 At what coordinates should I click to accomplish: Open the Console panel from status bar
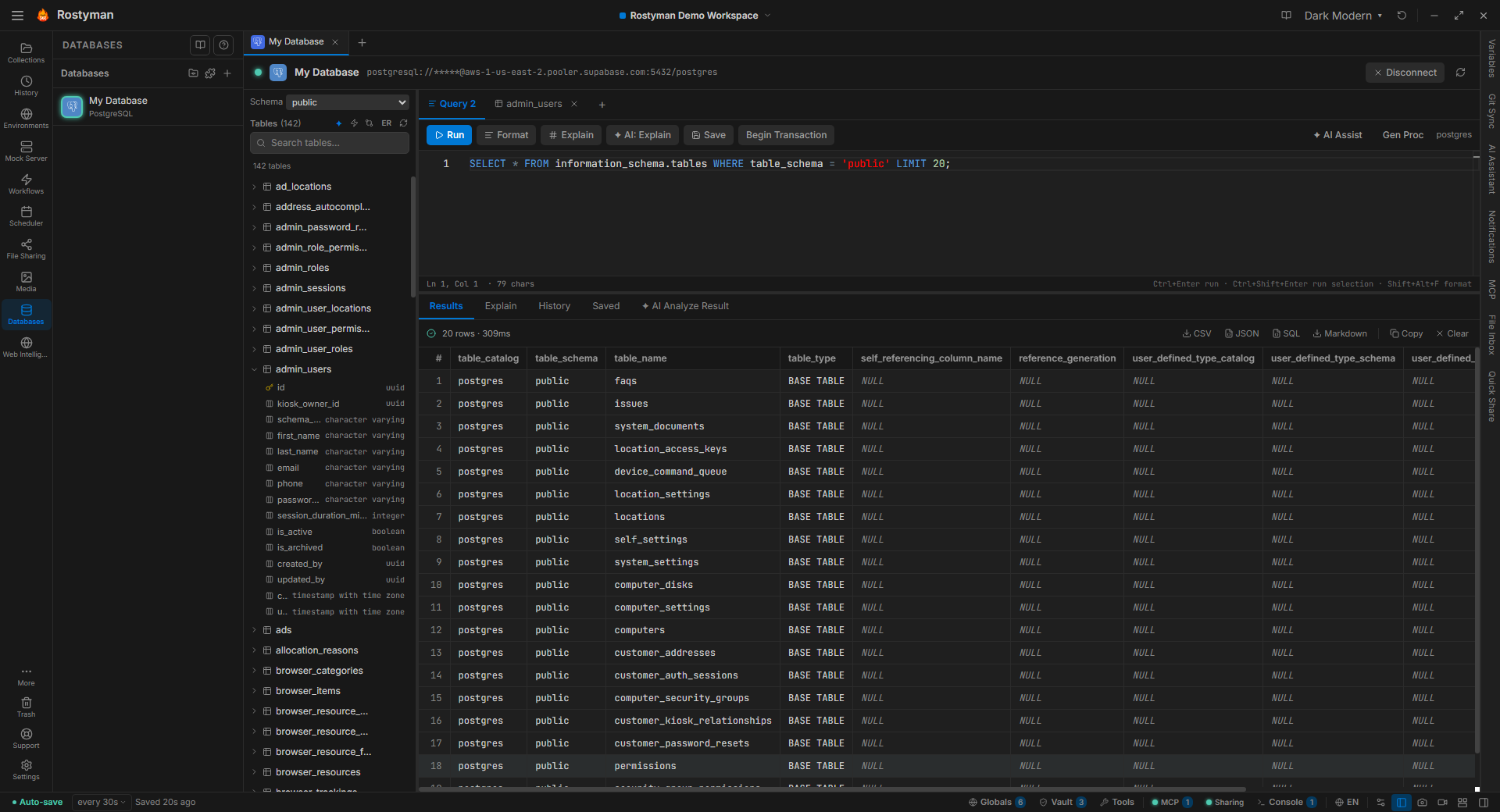pyautogui.click(x=1287, y=803)
